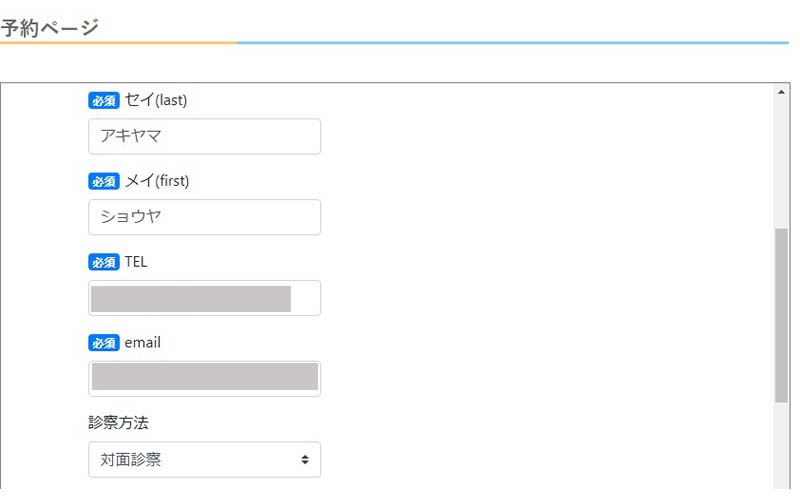Click the 診察方法 label

[118, 422]
